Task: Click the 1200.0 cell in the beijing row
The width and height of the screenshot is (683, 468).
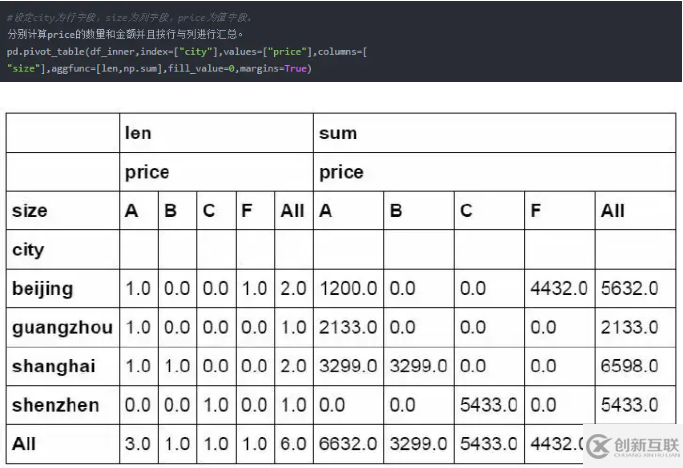Action: pyautogui.click(x=345, y=289)
